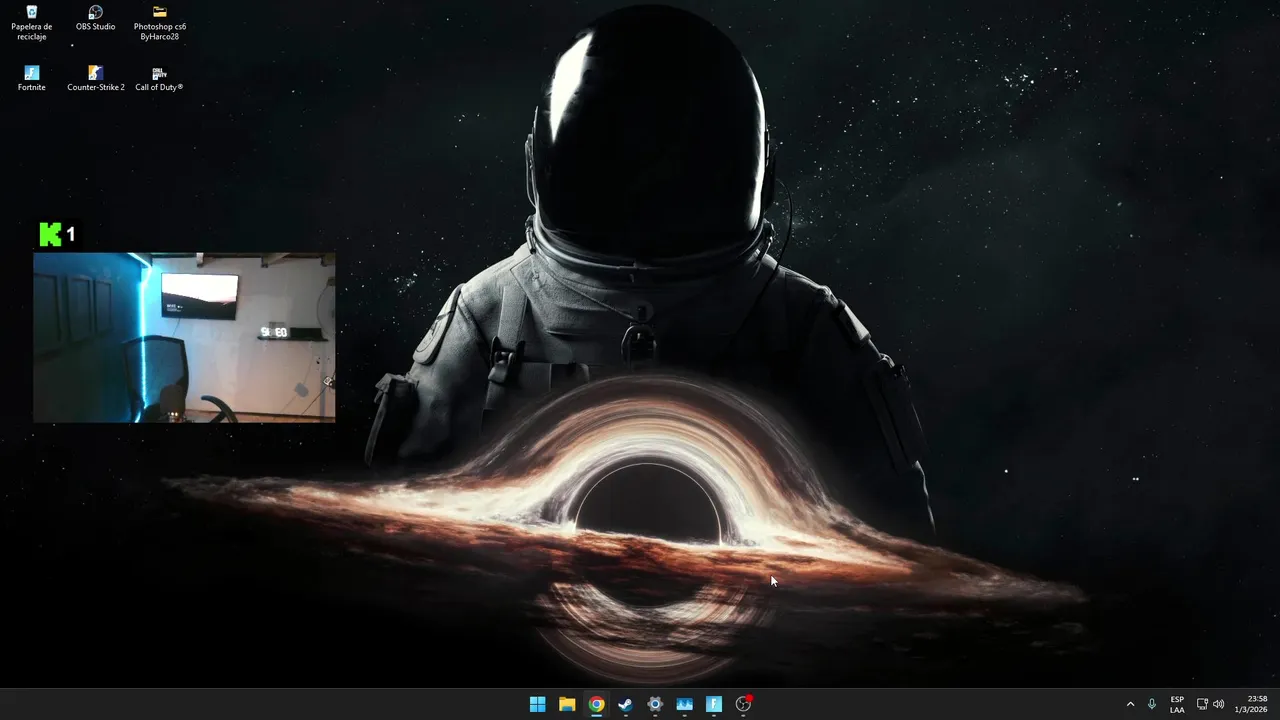Click the microphone icon in system tray
This screenshot has height=720, width=1280.
pyautogui.click(x=1152, y=704)
